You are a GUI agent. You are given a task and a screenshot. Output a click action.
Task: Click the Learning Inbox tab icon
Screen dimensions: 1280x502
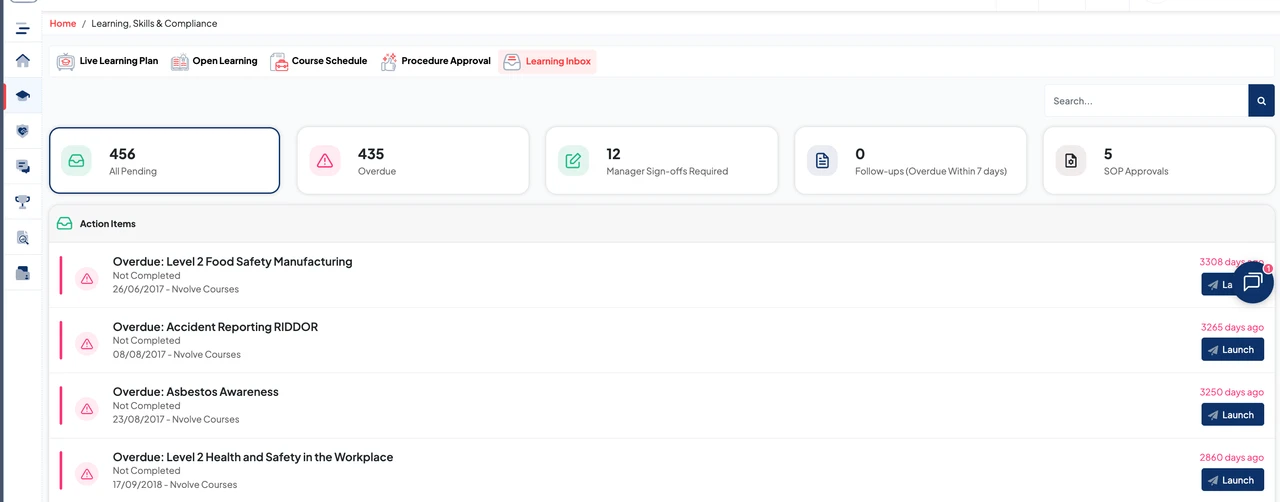click(512, 62)
